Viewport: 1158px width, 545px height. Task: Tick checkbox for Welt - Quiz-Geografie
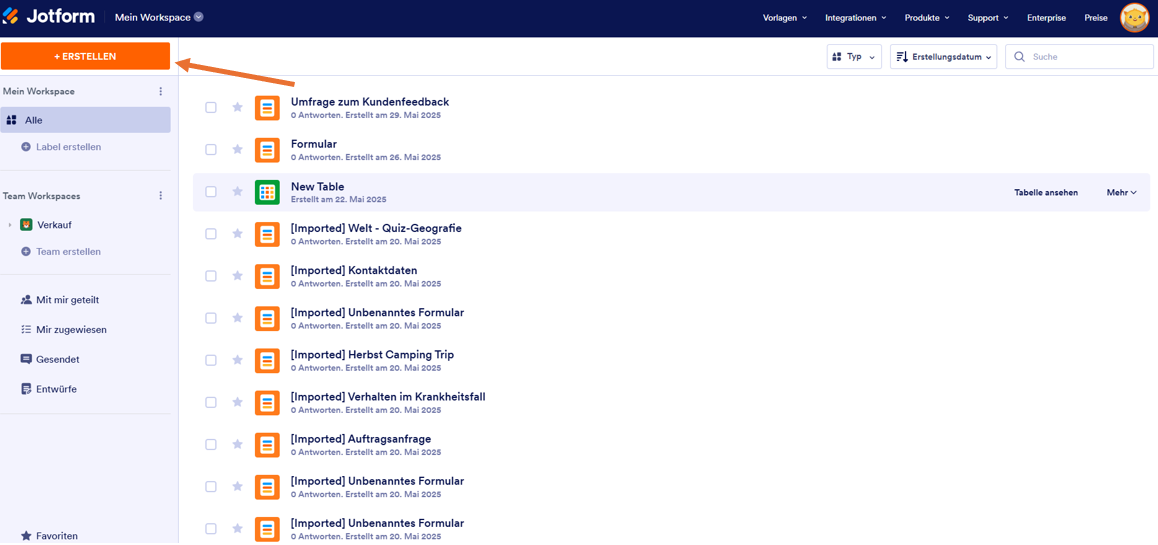click(211, 233)
